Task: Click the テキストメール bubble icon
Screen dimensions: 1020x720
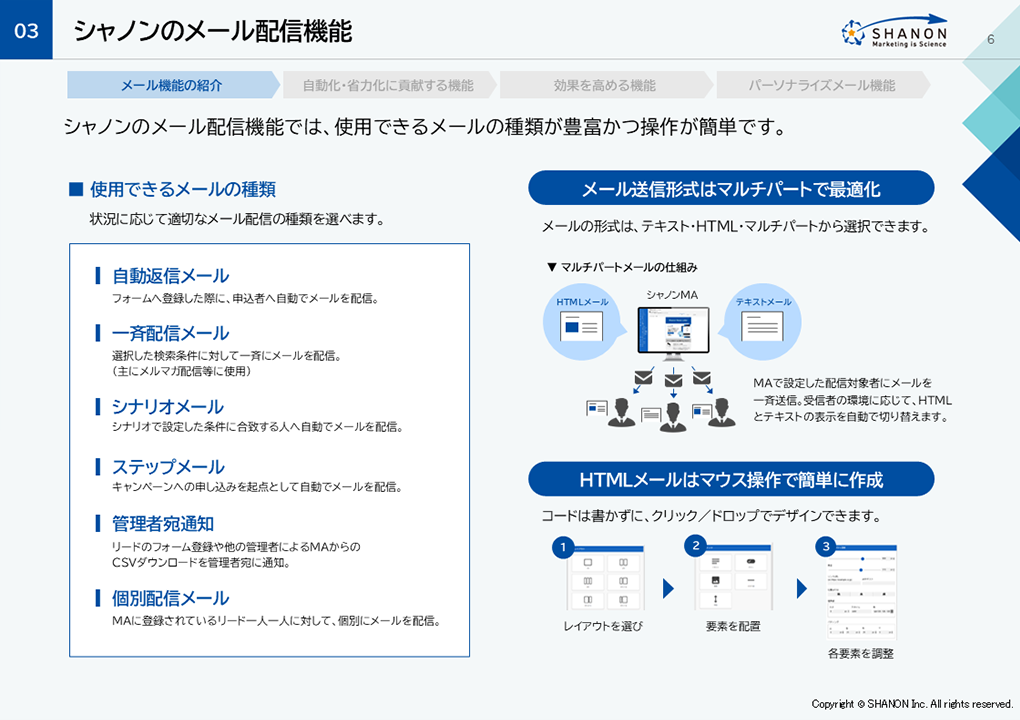Action: (761, 322)
